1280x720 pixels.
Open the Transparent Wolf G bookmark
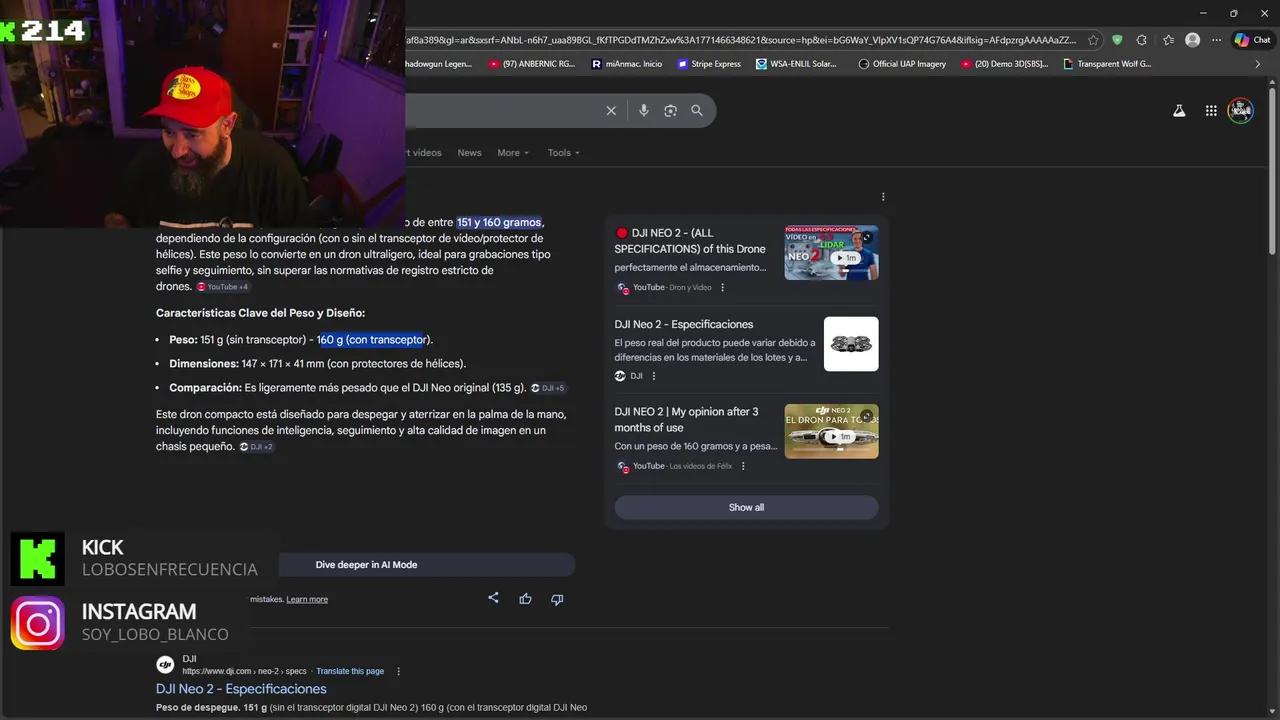(1107, 64)
